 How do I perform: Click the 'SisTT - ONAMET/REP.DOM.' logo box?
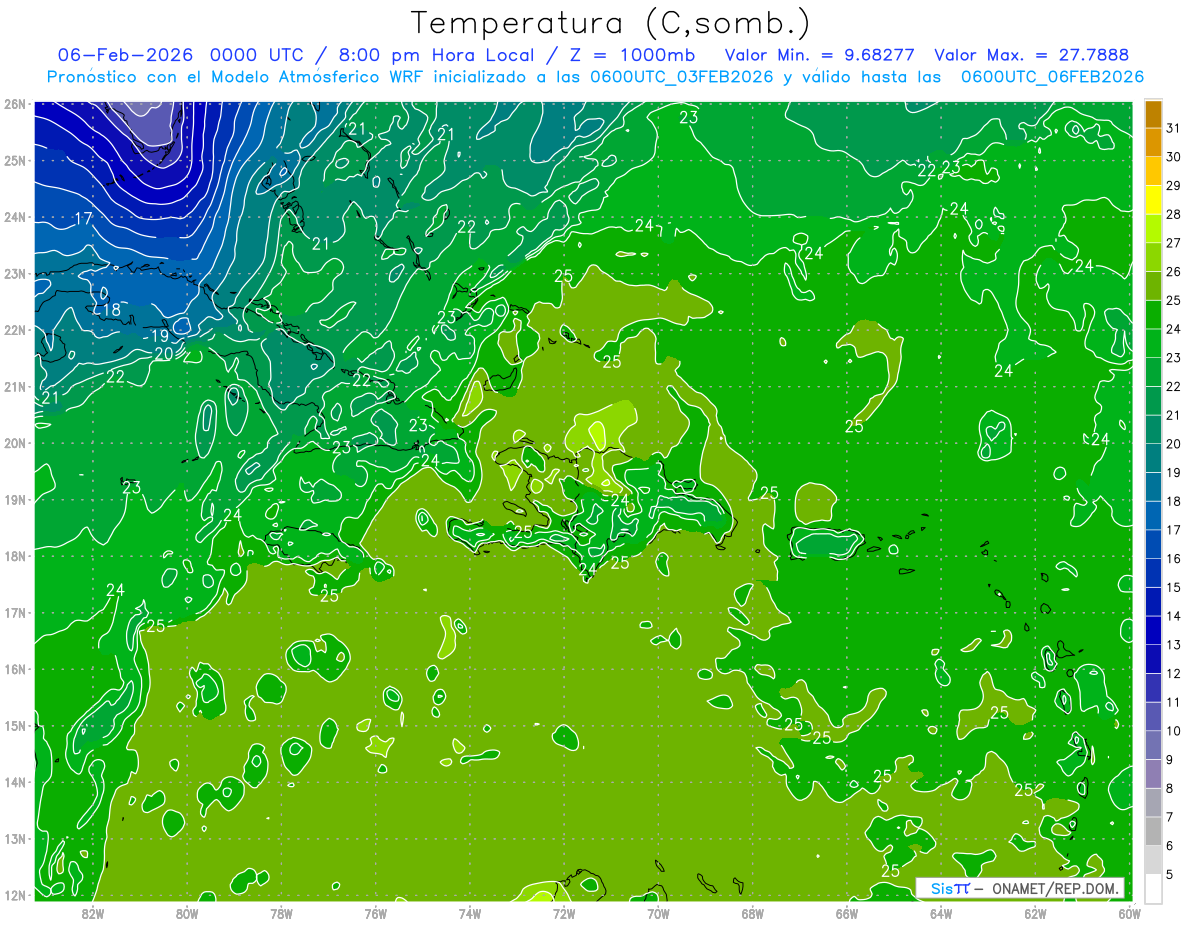click(x=1020, y=888)
